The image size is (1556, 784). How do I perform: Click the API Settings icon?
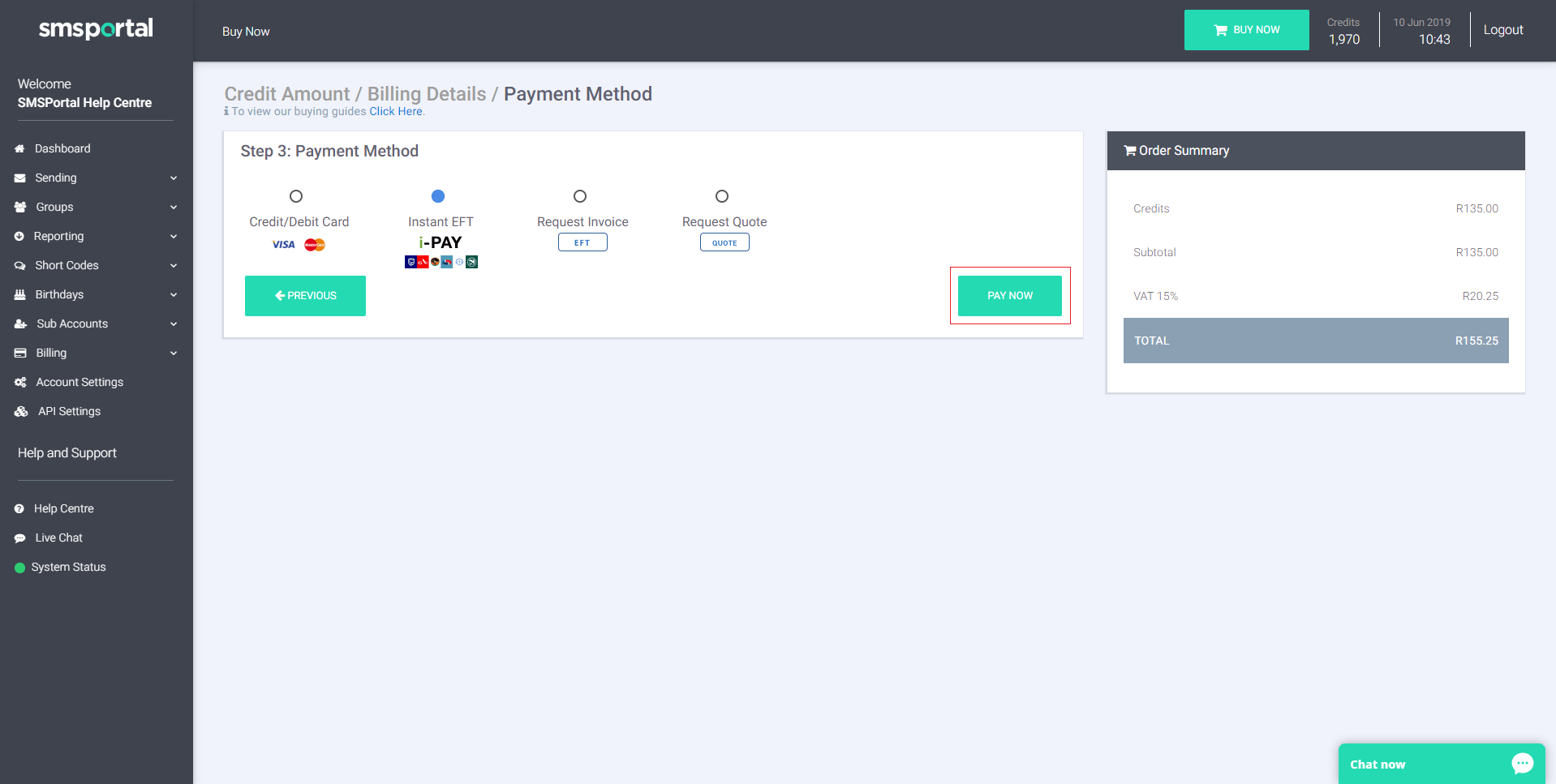click(x=19, y=411)
